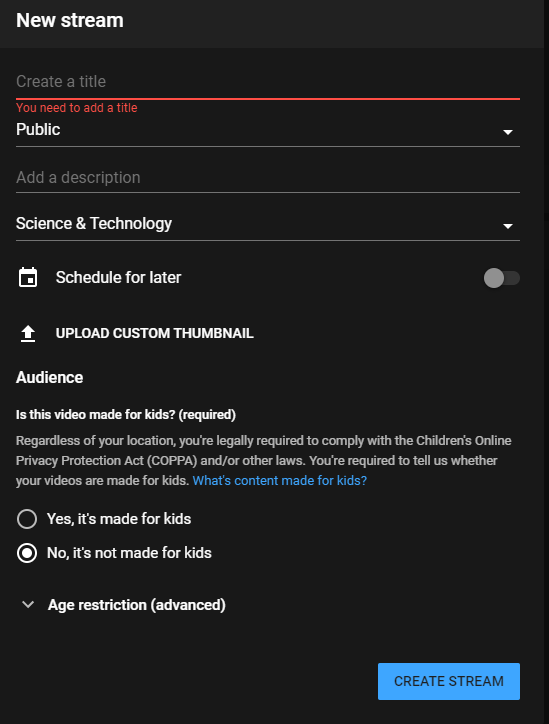
Task: Click the chevron icon beside Age restriction
Action: (x=28, y=604)
